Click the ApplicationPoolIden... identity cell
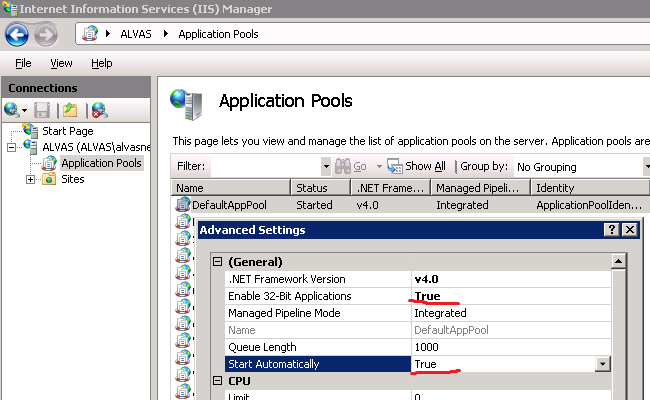This screenshot has height=400, width=650. [x=589, y=205]
